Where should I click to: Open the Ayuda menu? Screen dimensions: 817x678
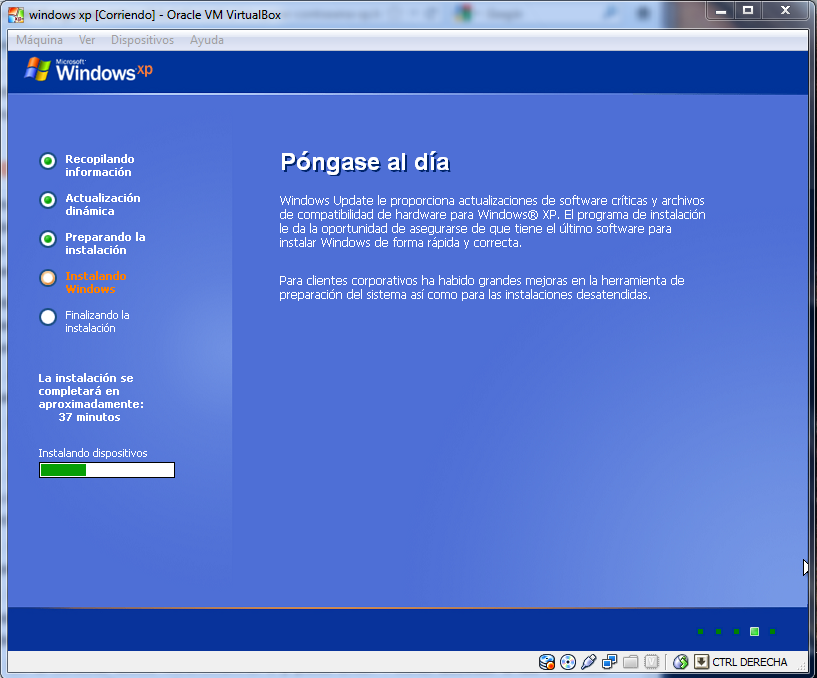[207, 40]
